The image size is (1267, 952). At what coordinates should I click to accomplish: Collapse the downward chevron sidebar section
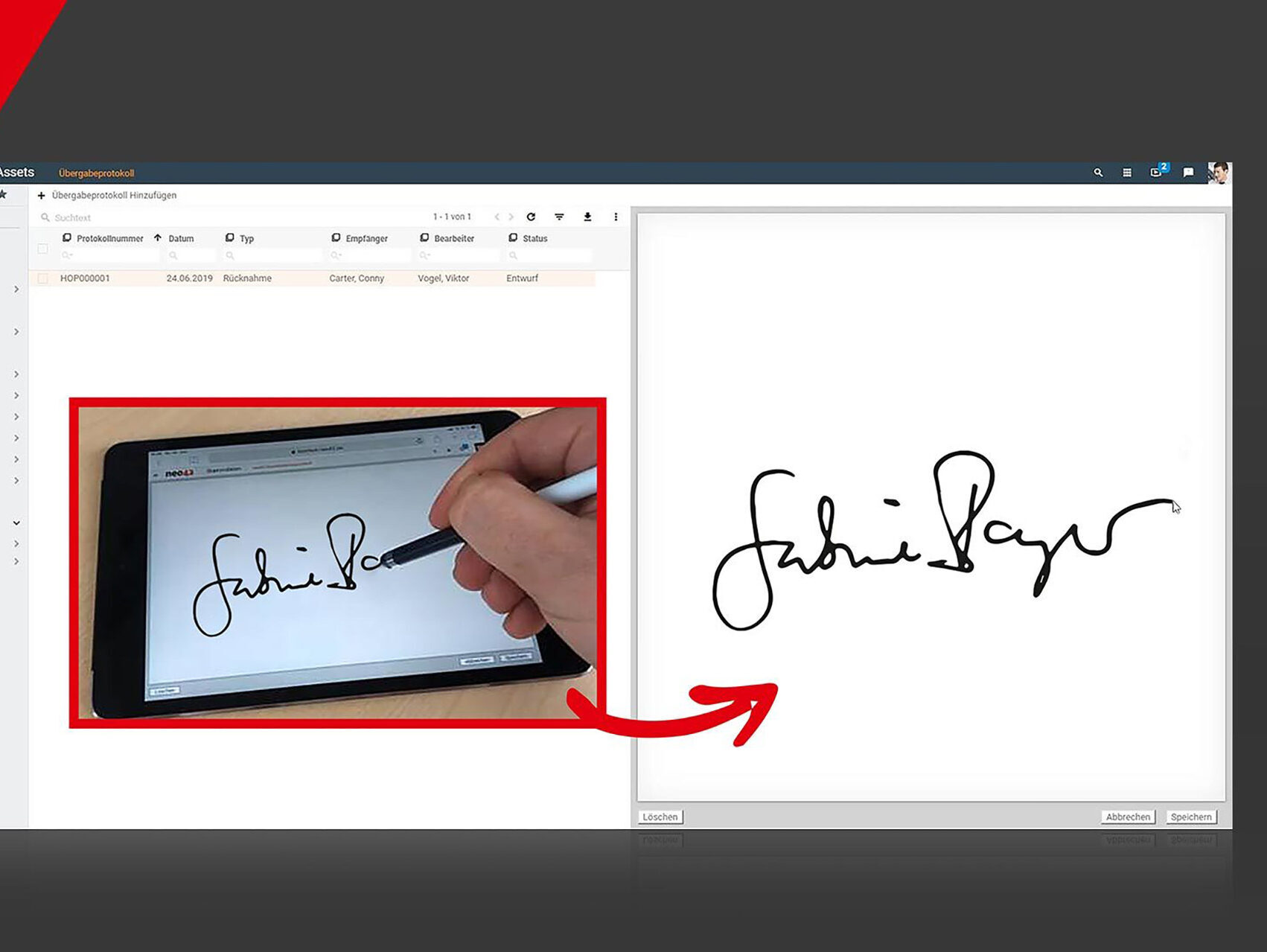[16, 523]
